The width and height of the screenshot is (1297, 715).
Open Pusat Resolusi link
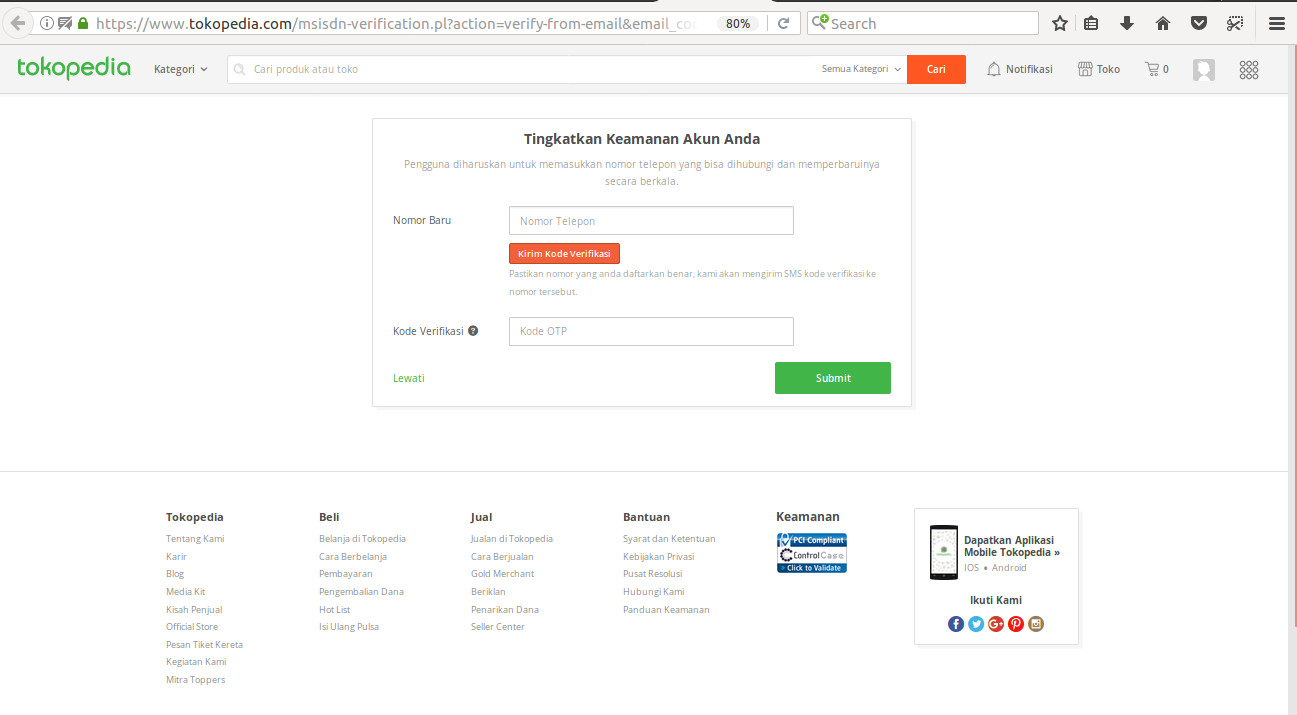(653, 574)
